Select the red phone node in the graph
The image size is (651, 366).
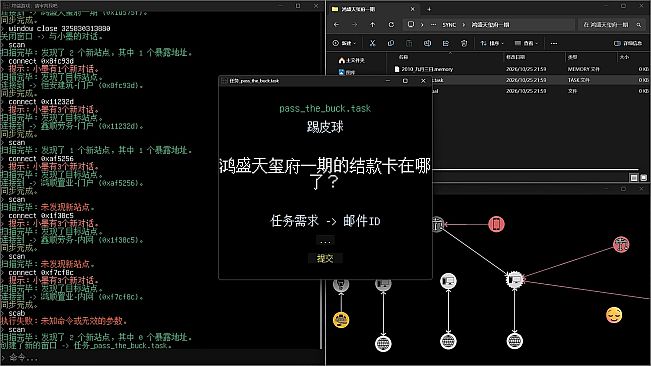pos(496,224)
